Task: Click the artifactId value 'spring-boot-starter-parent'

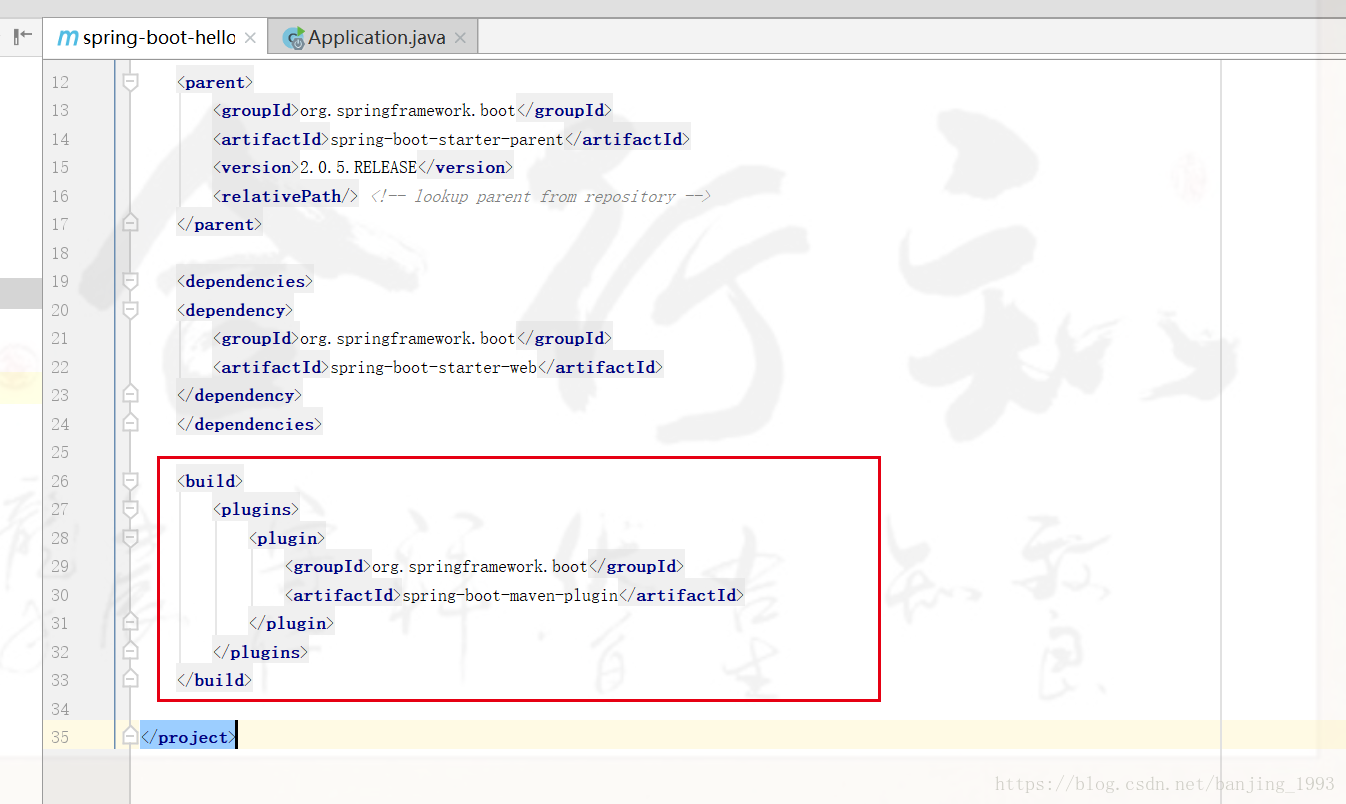Action: coord(447,139)
